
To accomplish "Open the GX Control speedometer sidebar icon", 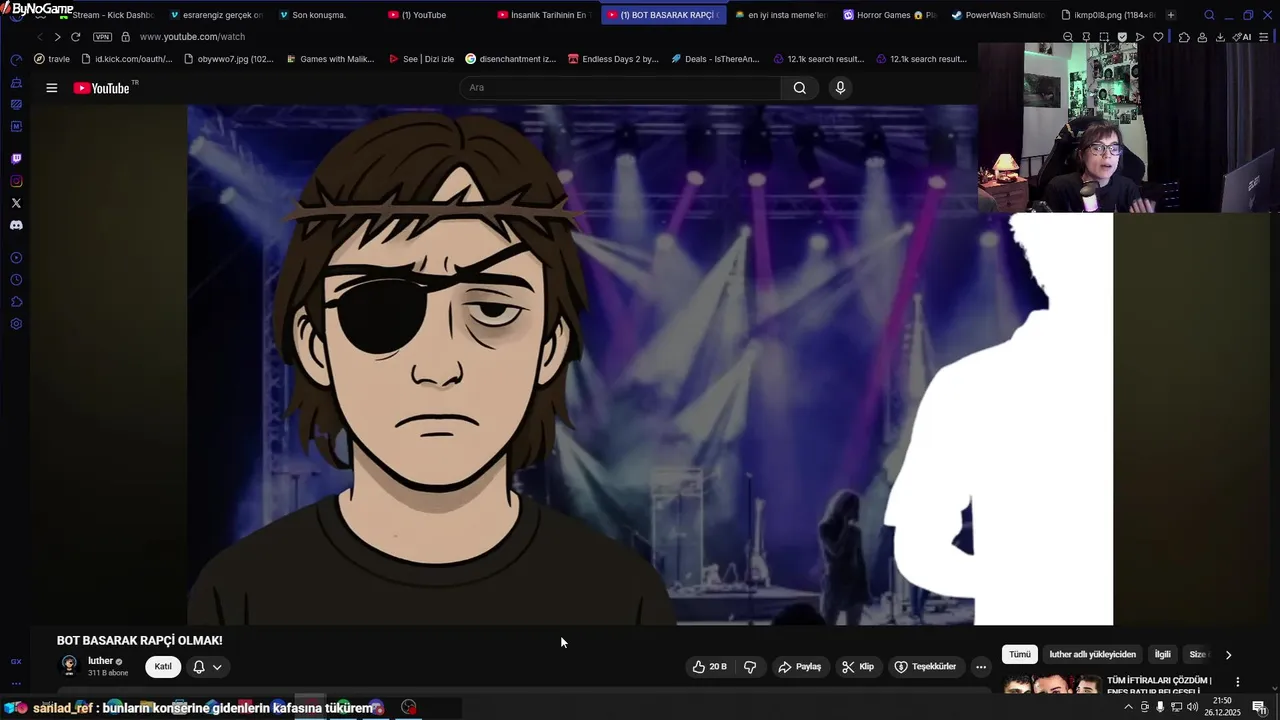I will pyautogui.click(x=16, y=60).
